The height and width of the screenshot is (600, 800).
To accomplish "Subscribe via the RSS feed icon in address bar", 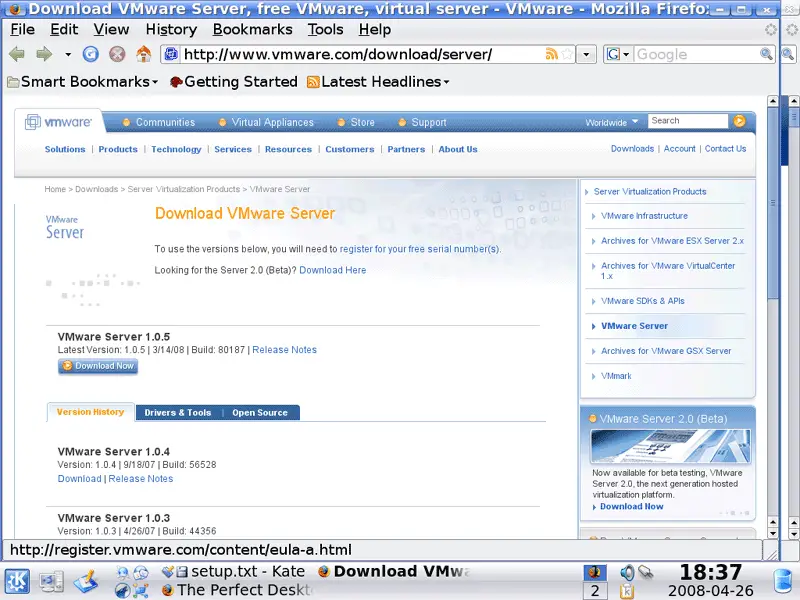I will 552,54.
